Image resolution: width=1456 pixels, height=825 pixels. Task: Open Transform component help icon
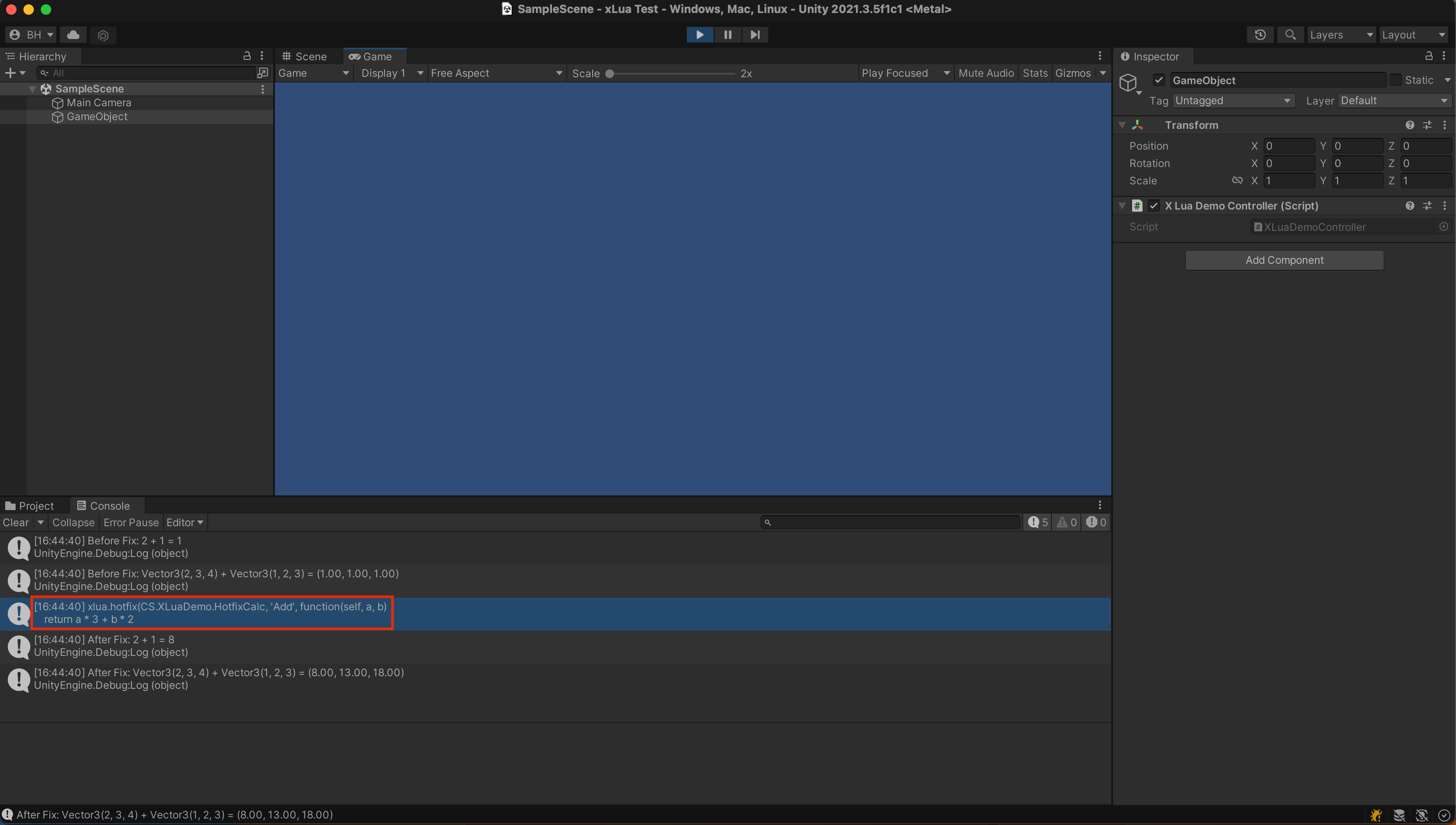(1410, 125)
